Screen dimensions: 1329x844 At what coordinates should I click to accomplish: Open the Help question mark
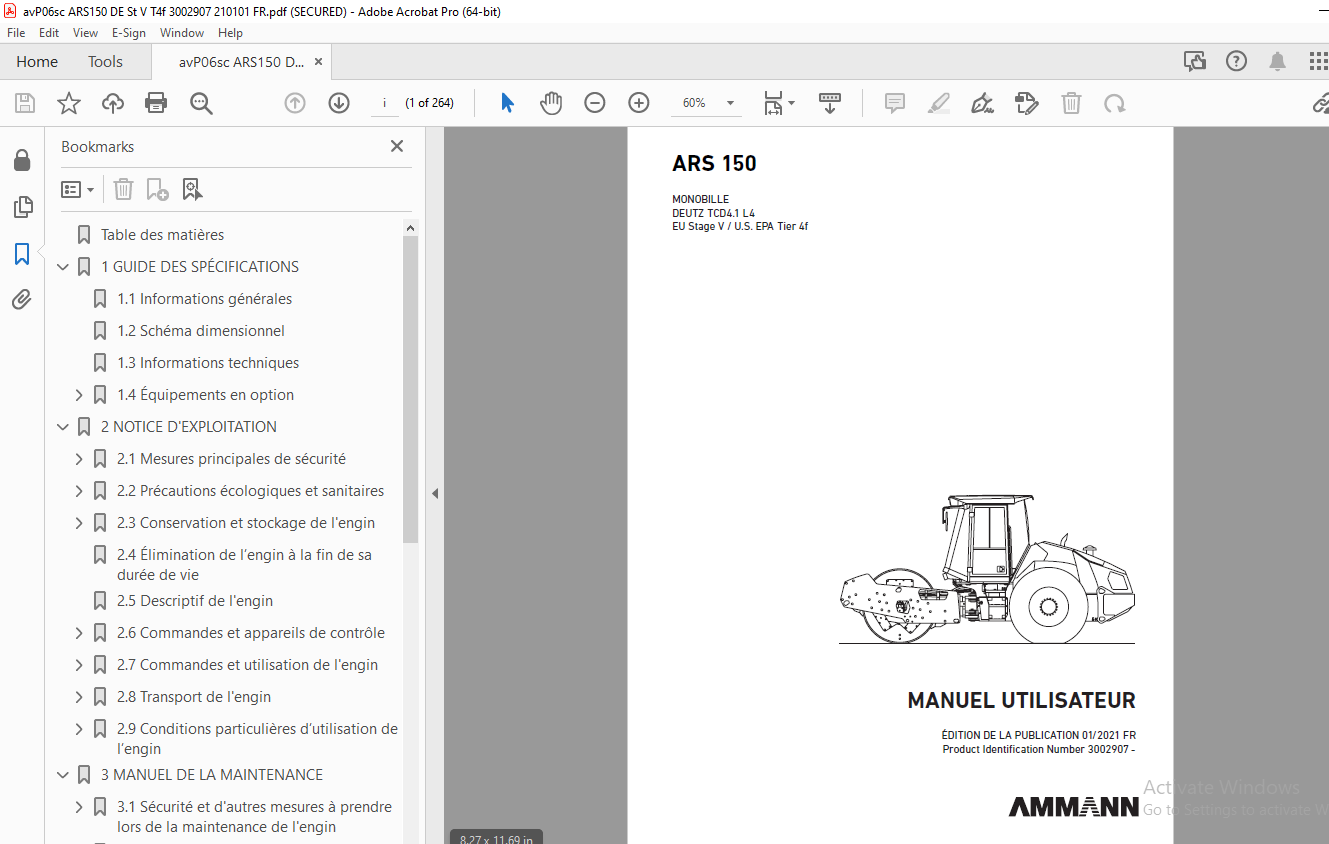click(1236, 61)
